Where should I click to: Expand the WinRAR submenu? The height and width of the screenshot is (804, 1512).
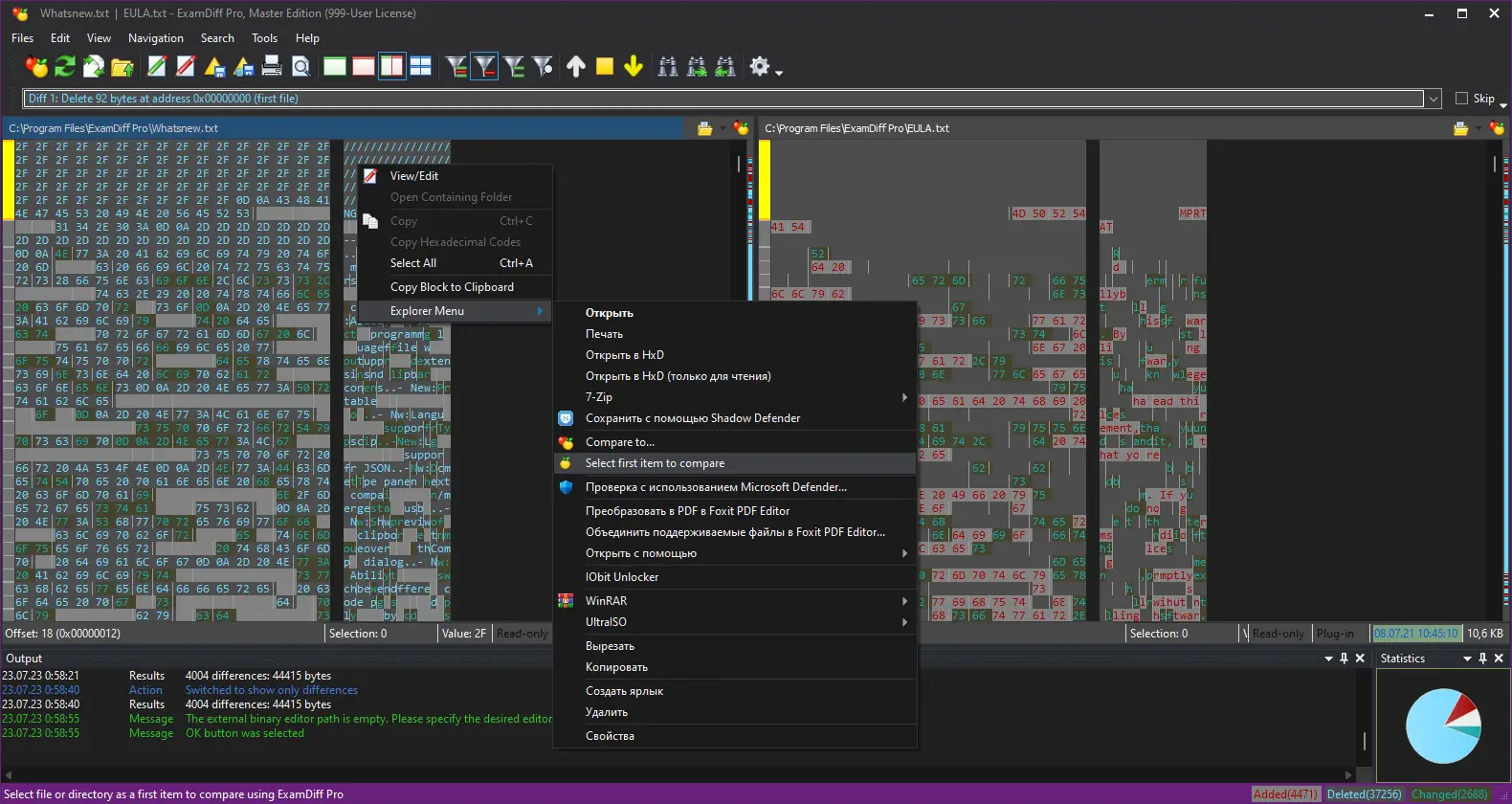(x=735, y=601)
